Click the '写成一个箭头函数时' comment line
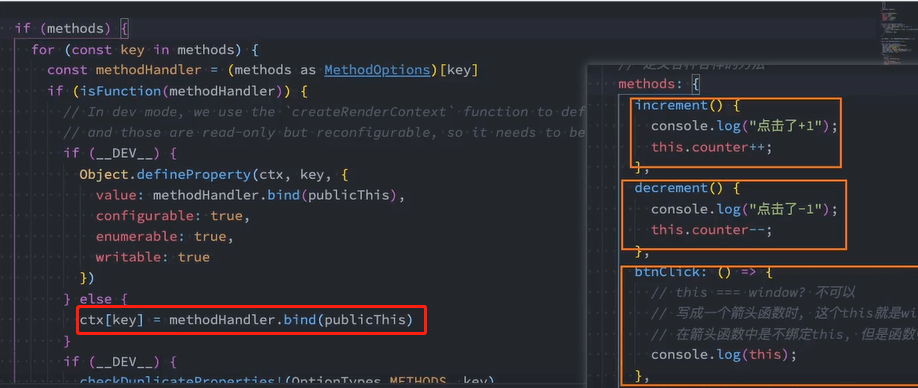 click(784, 314)
